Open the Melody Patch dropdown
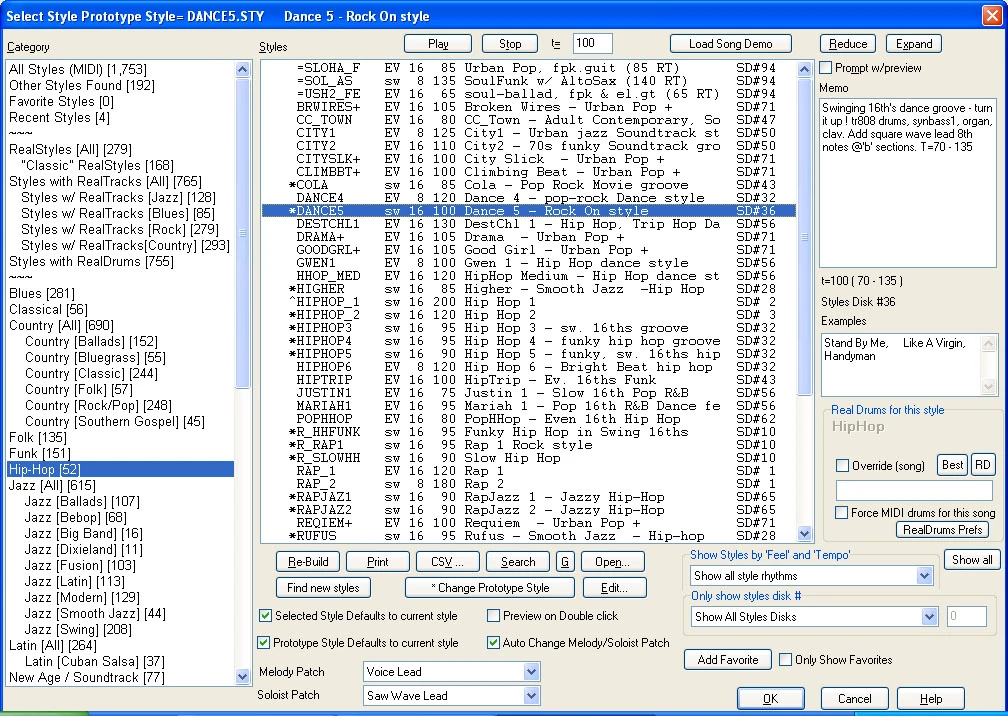This screenshot has height=716, width=1008. coord(531,672)
